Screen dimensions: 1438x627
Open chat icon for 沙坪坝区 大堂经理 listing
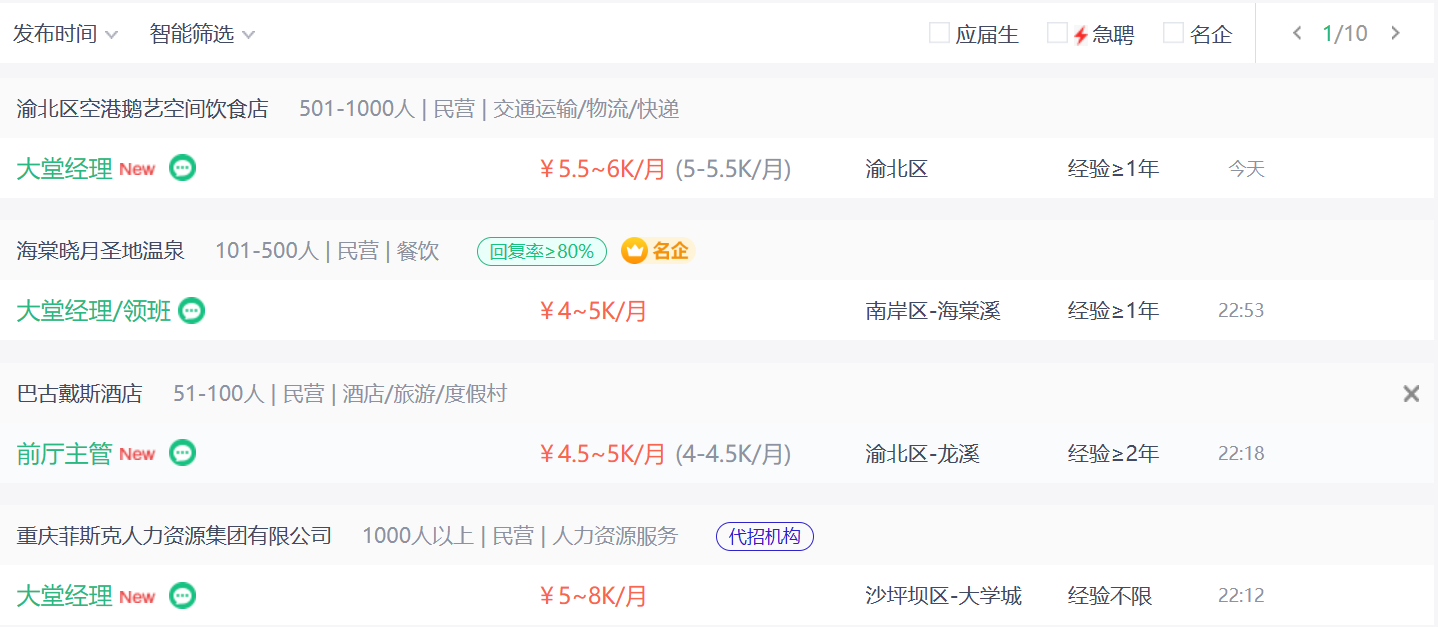[x=182, y=596]
